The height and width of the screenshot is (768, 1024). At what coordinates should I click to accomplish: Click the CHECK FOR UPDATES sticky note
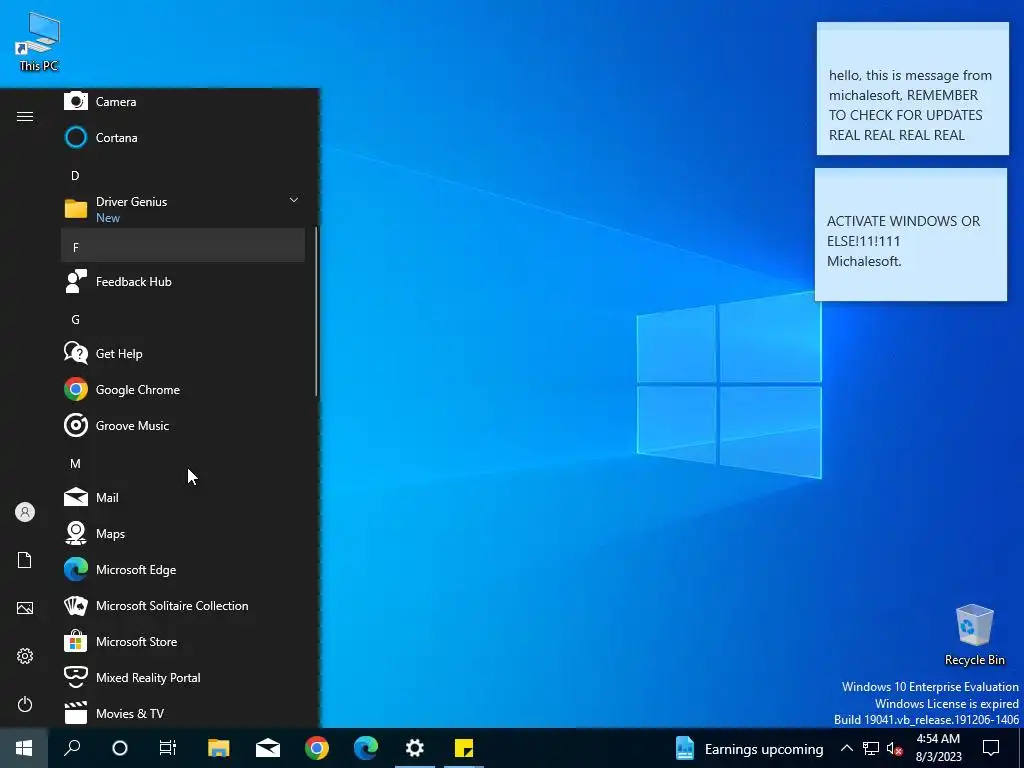tap(912, 89)
